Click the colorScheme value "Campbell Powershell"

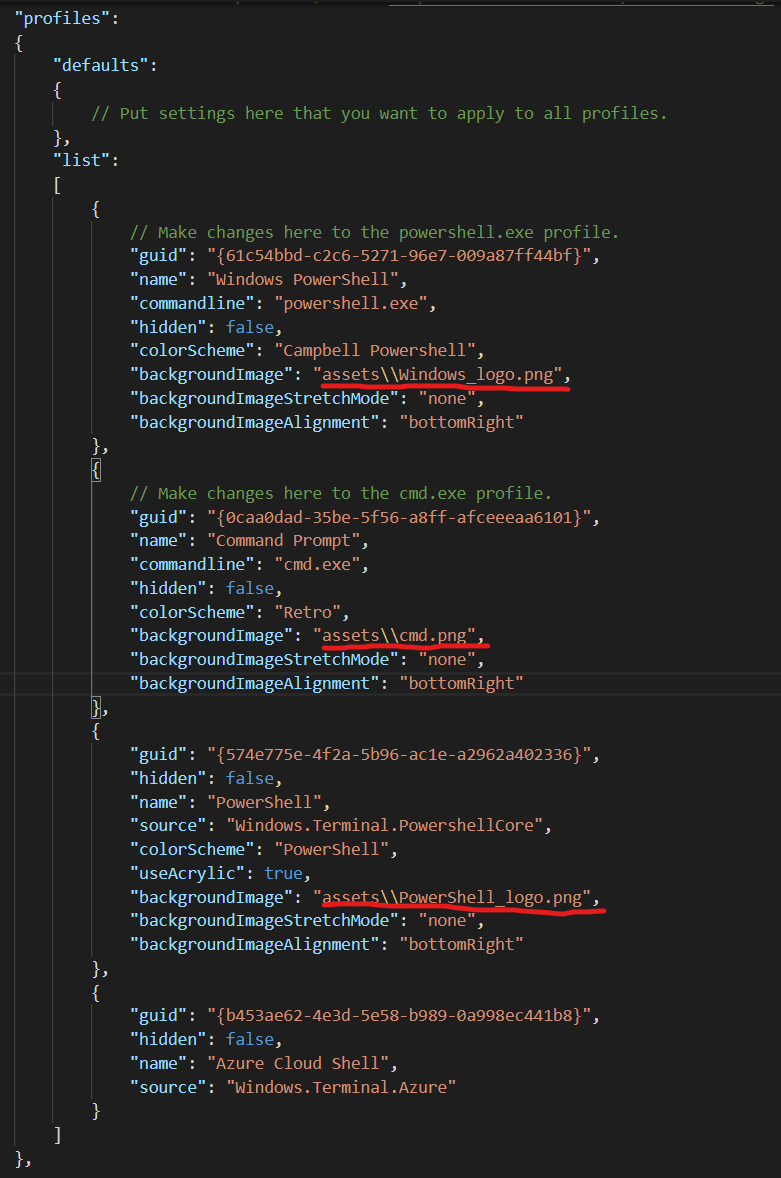click(x=375, y=351)
